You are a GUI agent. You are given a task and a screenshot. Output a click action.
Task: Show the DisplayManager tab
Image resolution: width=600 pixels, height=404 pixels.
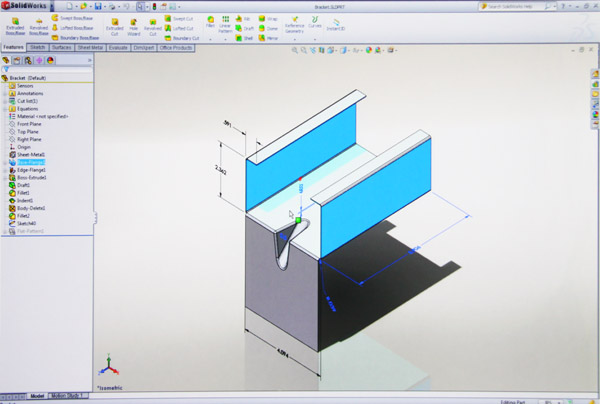tap(50, 60)
